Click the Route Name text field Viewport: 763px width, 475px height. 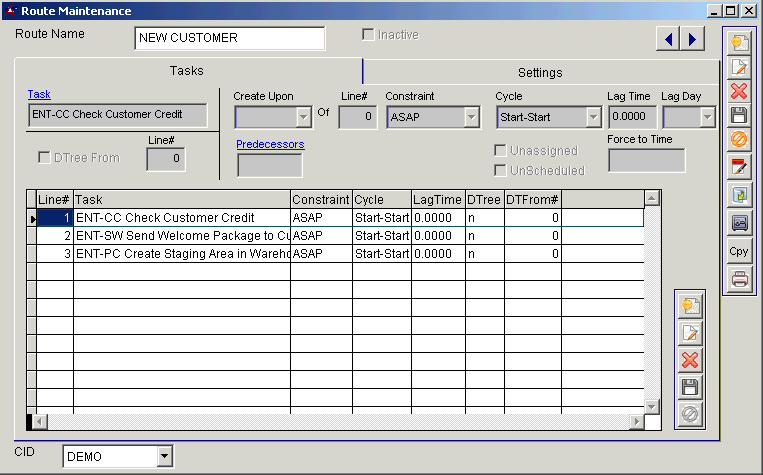coord(230,38)
